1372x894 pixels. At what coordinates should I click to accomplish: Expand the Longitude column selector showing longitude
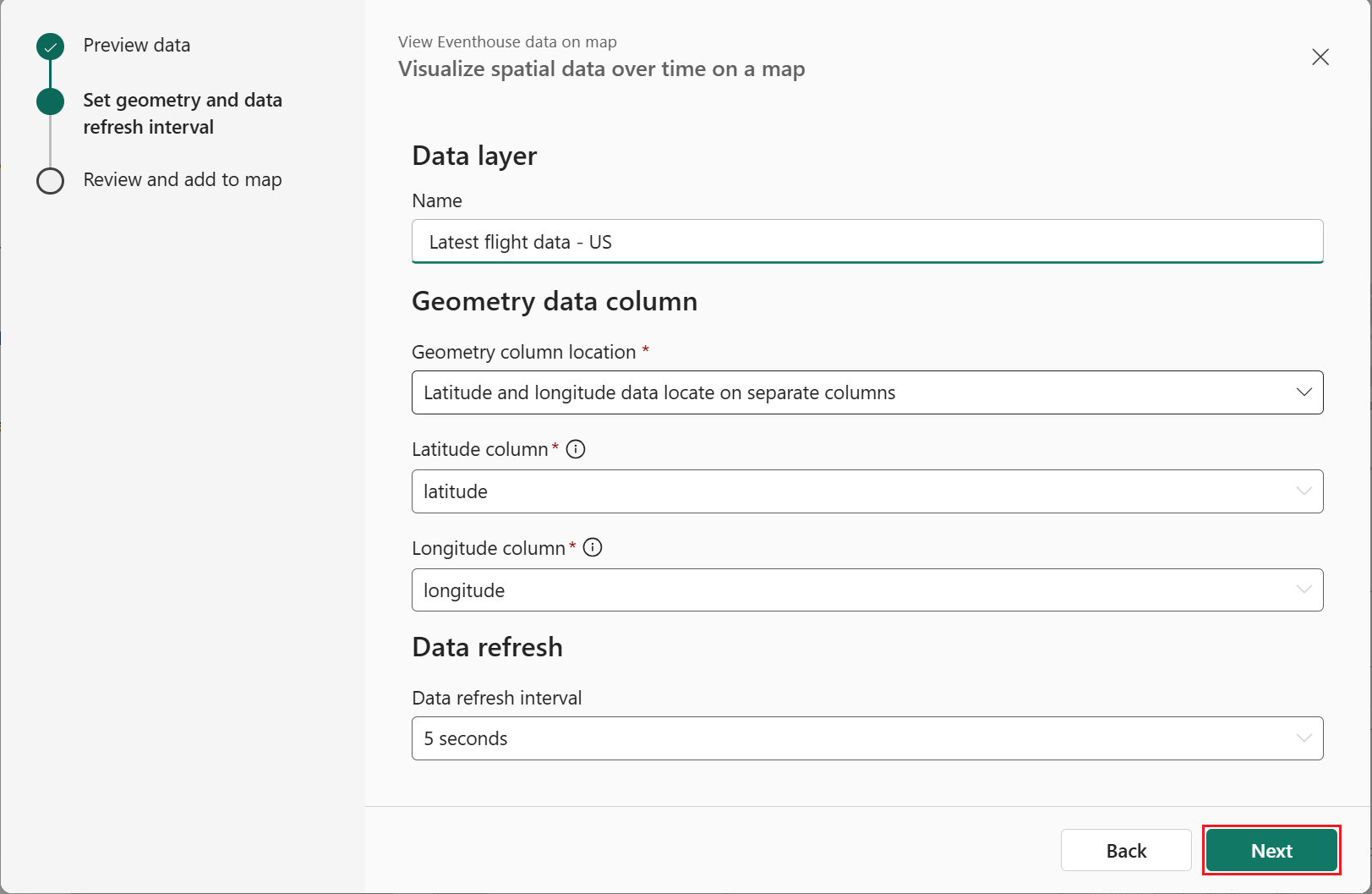(866, 590)
